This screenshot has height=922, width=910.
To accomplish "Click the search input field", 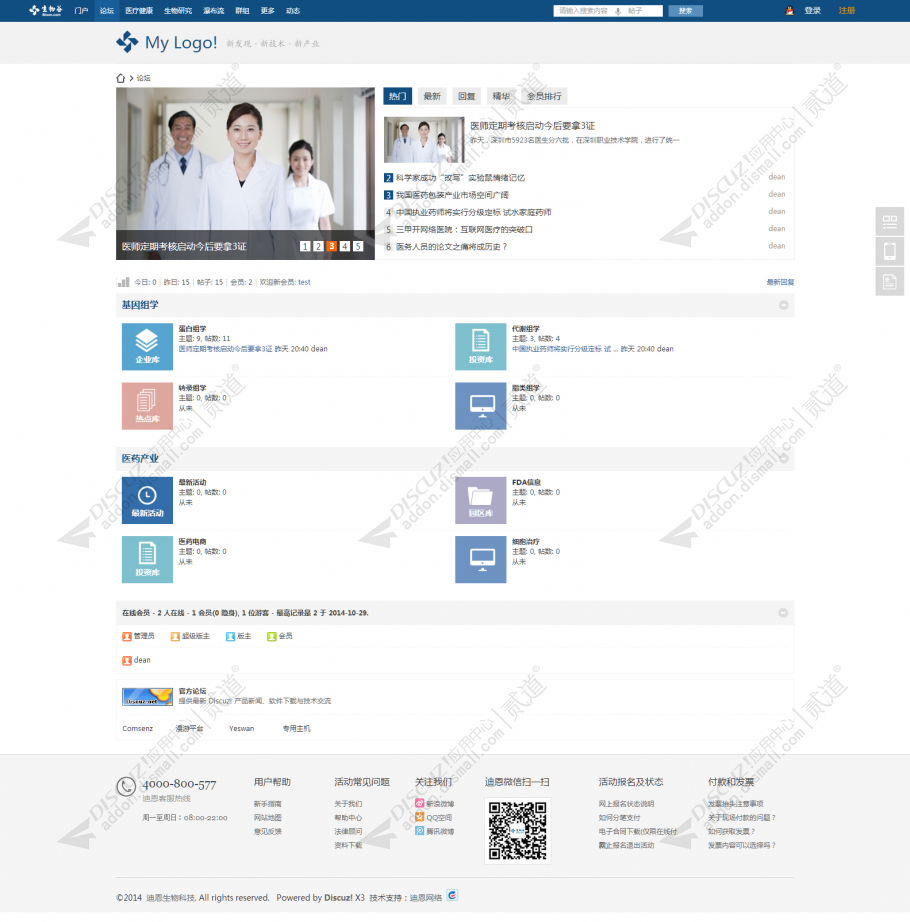I will tap(585, 11).
